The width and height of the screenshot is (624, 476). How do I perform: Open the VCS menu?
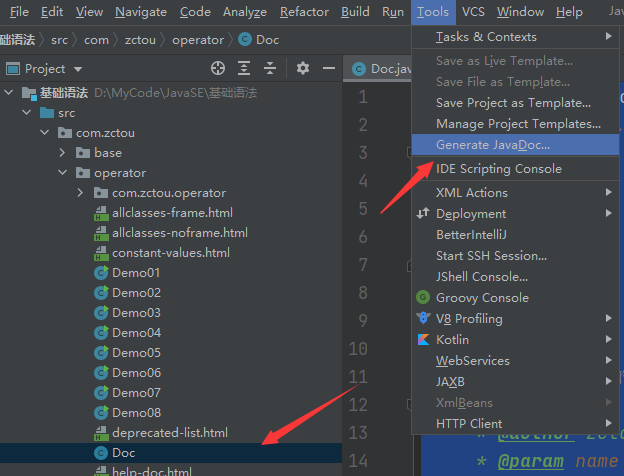[x=473, y=12]
